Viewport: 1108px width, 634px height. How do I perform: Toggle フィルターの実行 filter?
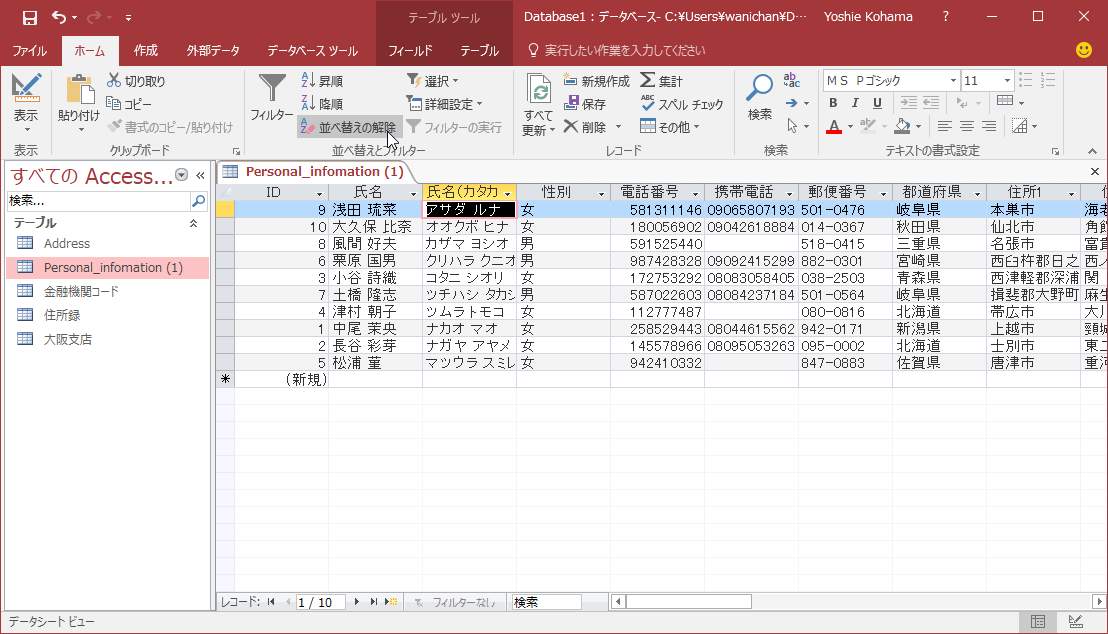(454, 127)
